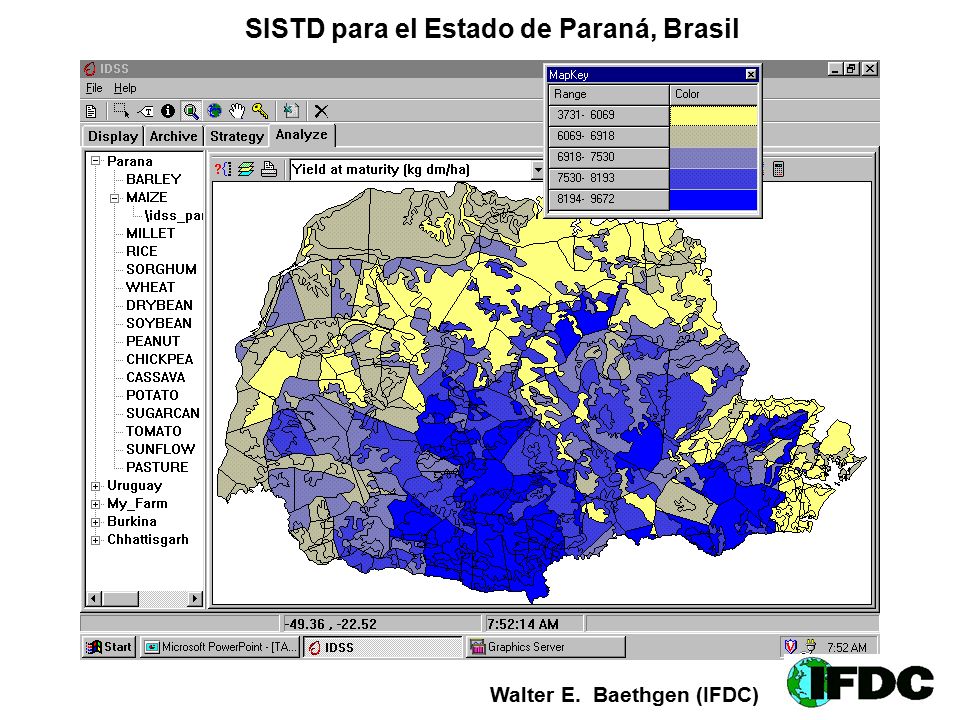Expand the Chhattisgarh tree node
Image resolution: width=960 pixels, height=720 pixels.
pyautogui.click(x=96, y=540)
